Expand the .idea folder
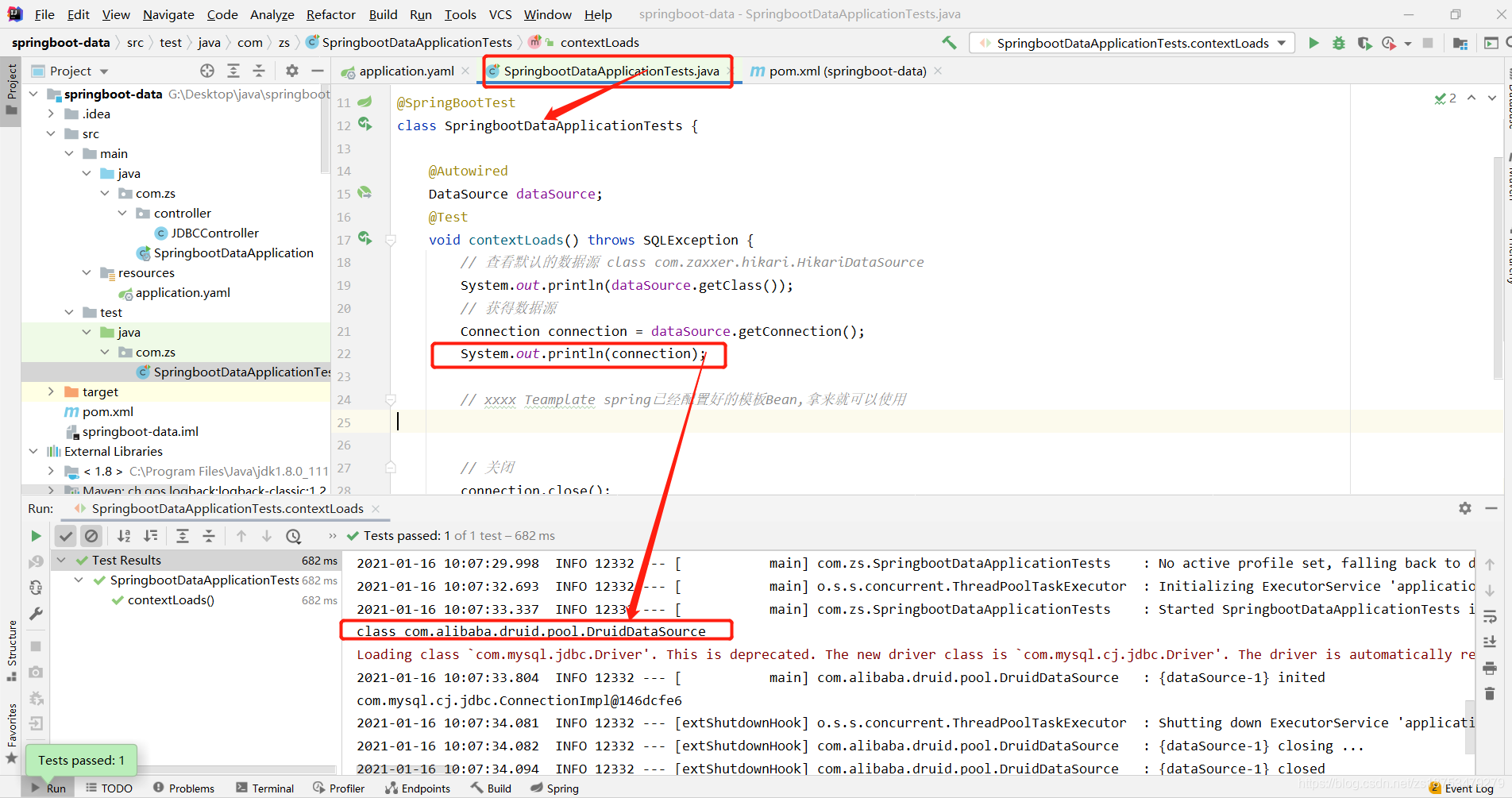 (x=51, y=114)
